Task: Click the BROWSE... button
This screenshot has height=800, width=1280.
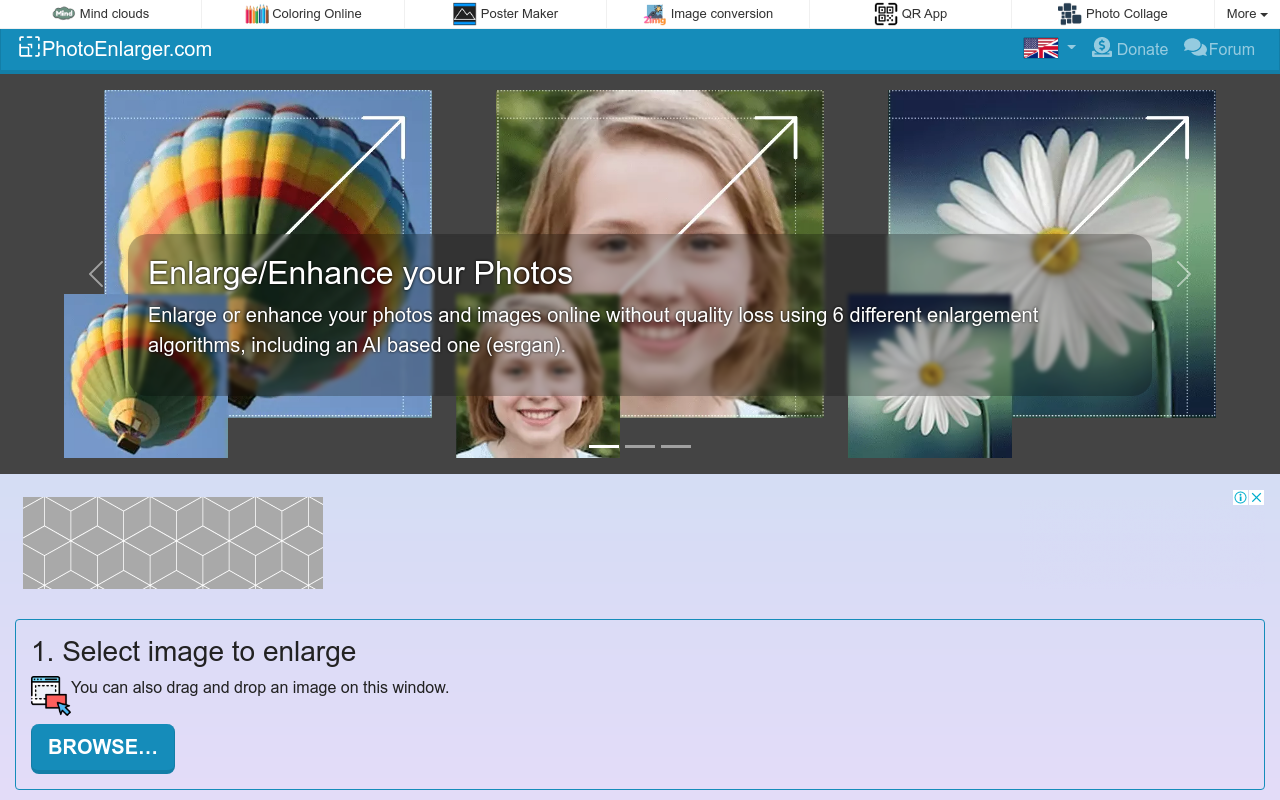Action: tap(103, 748)
